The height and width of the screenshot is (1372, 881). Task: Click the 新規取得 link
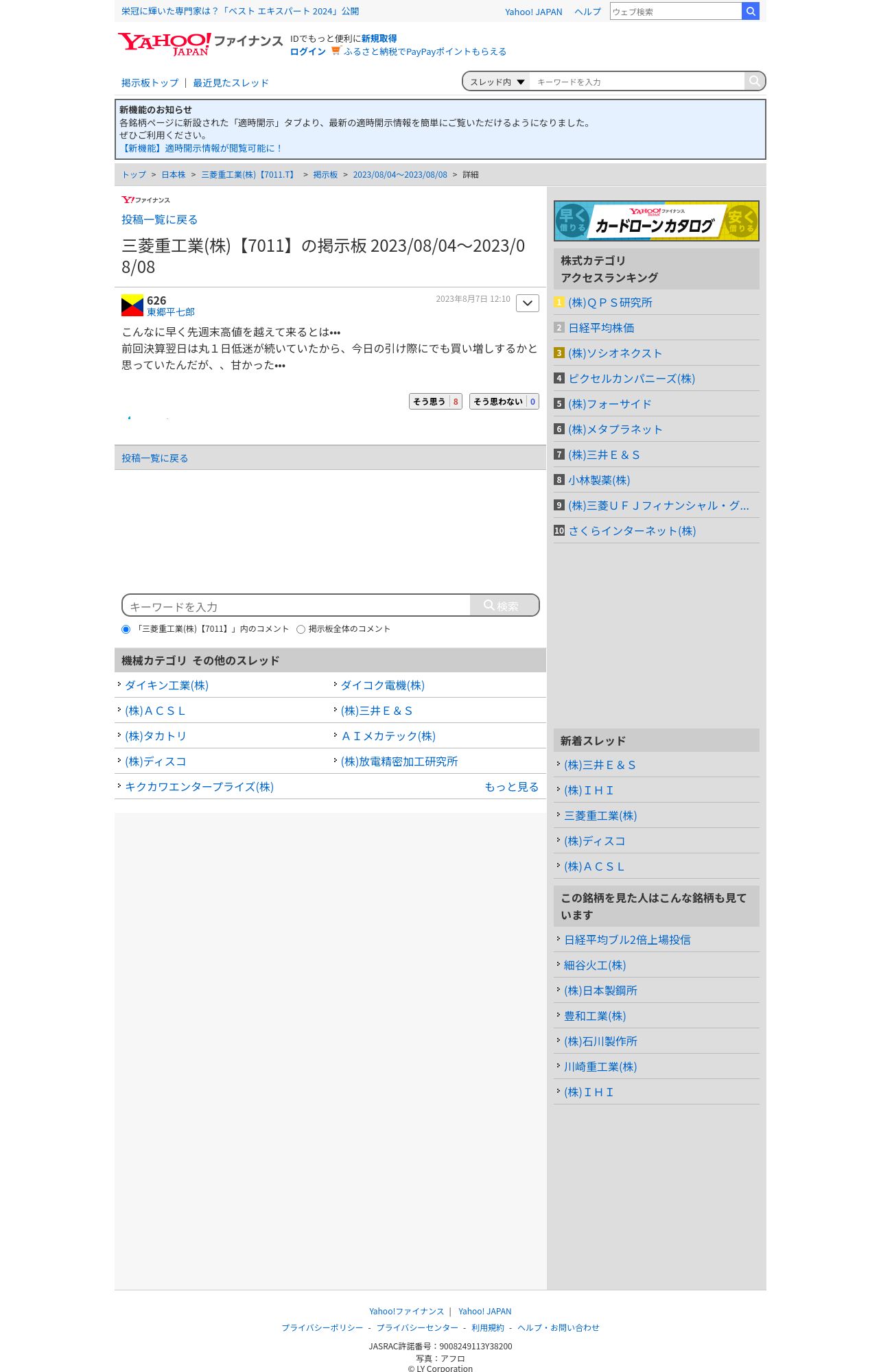379,38
